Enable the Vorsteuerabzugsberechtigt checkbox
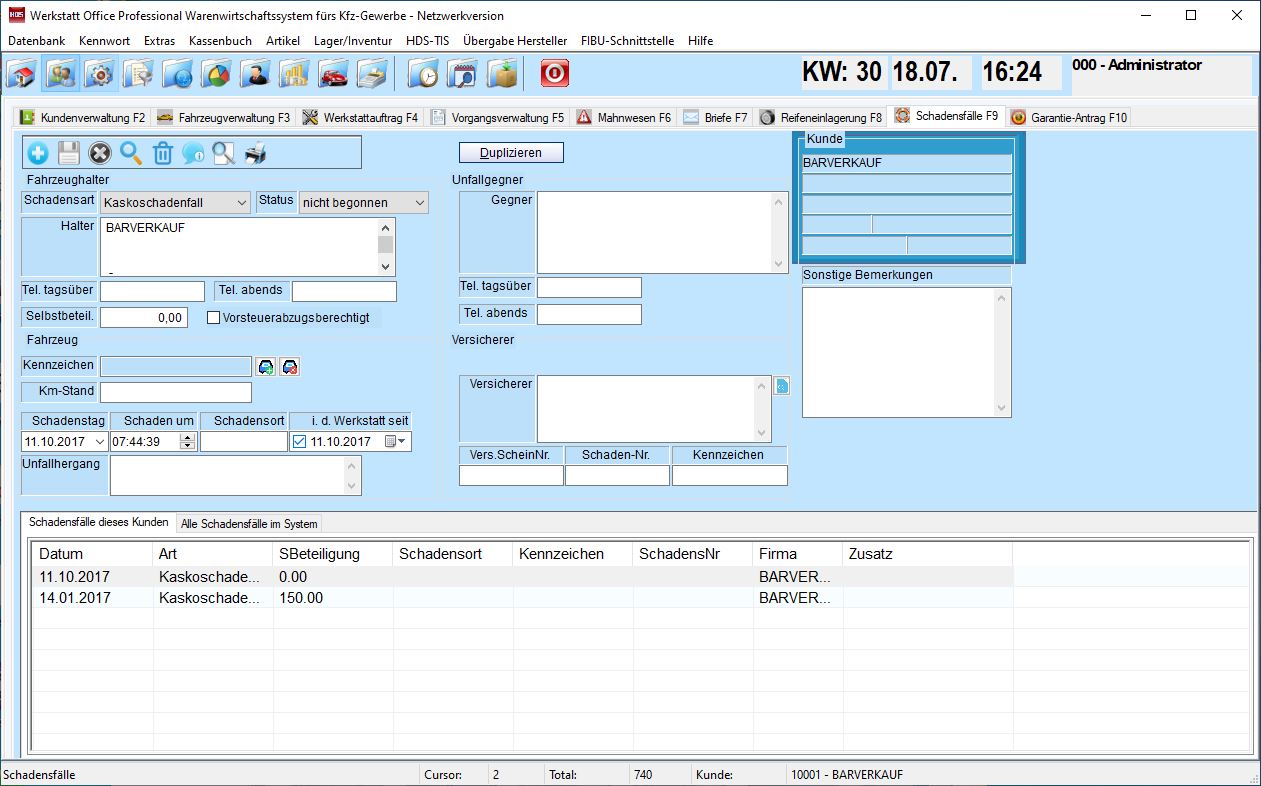The width and height of the screenshot is (1261, 786). coord(214,317)
